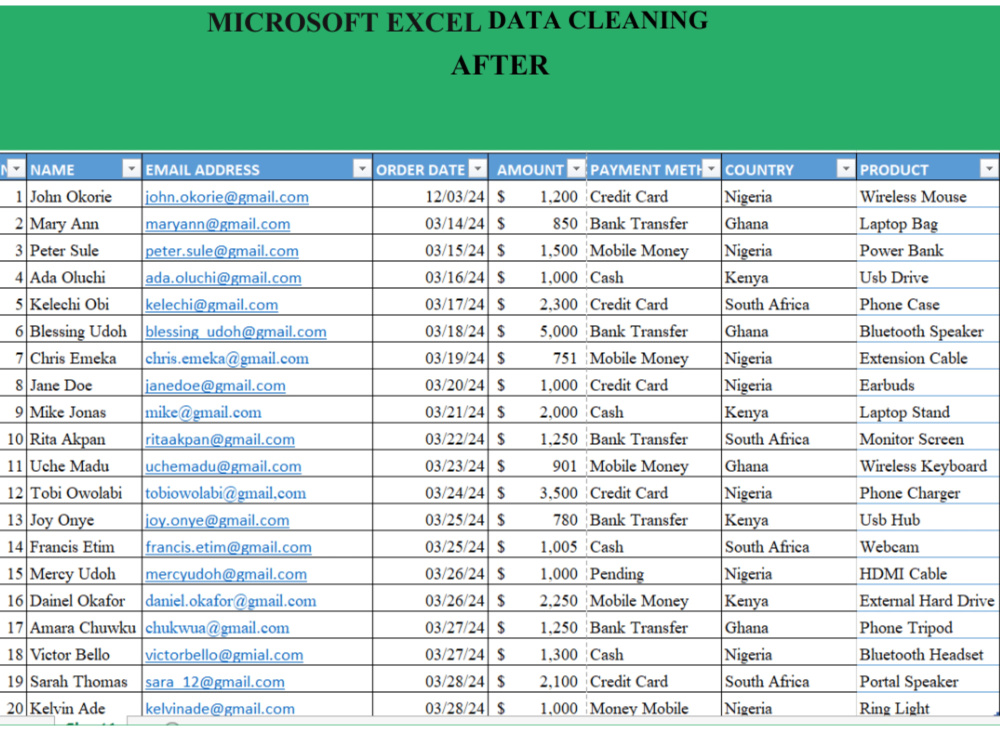The image size is (1000, 750).
Task: Select the 'Sarah Thomas' name cell
Action: (84, 681)
